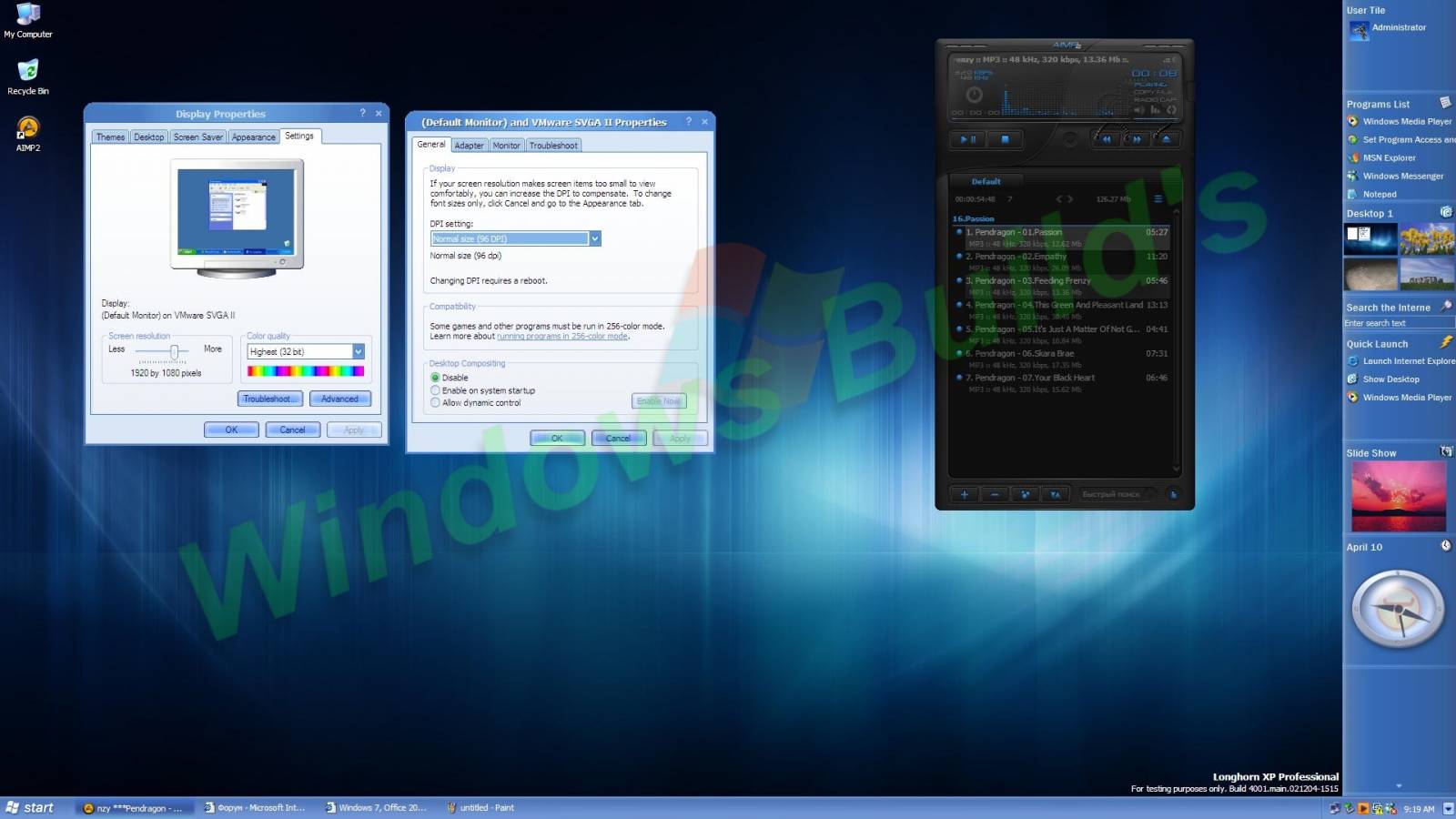Switch to the Themes tab in Display Properties
This screenshot has height=819, width=1456.
tap(110, 137)
